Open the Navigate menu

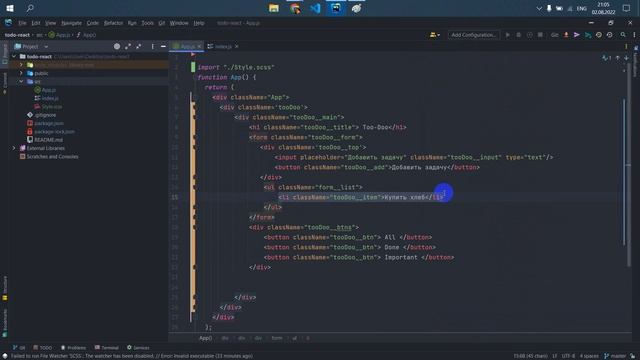click(71, 23)
